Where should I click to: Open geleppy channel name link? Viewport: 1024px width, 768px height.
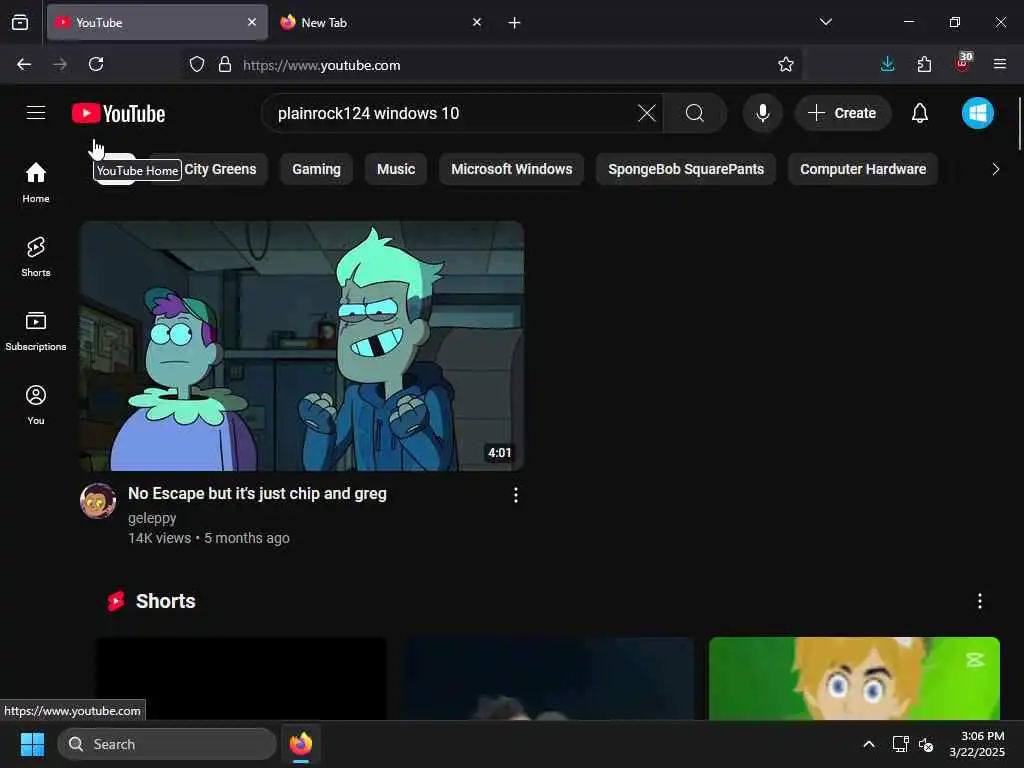pyautogui.click(x=152, y=518)
